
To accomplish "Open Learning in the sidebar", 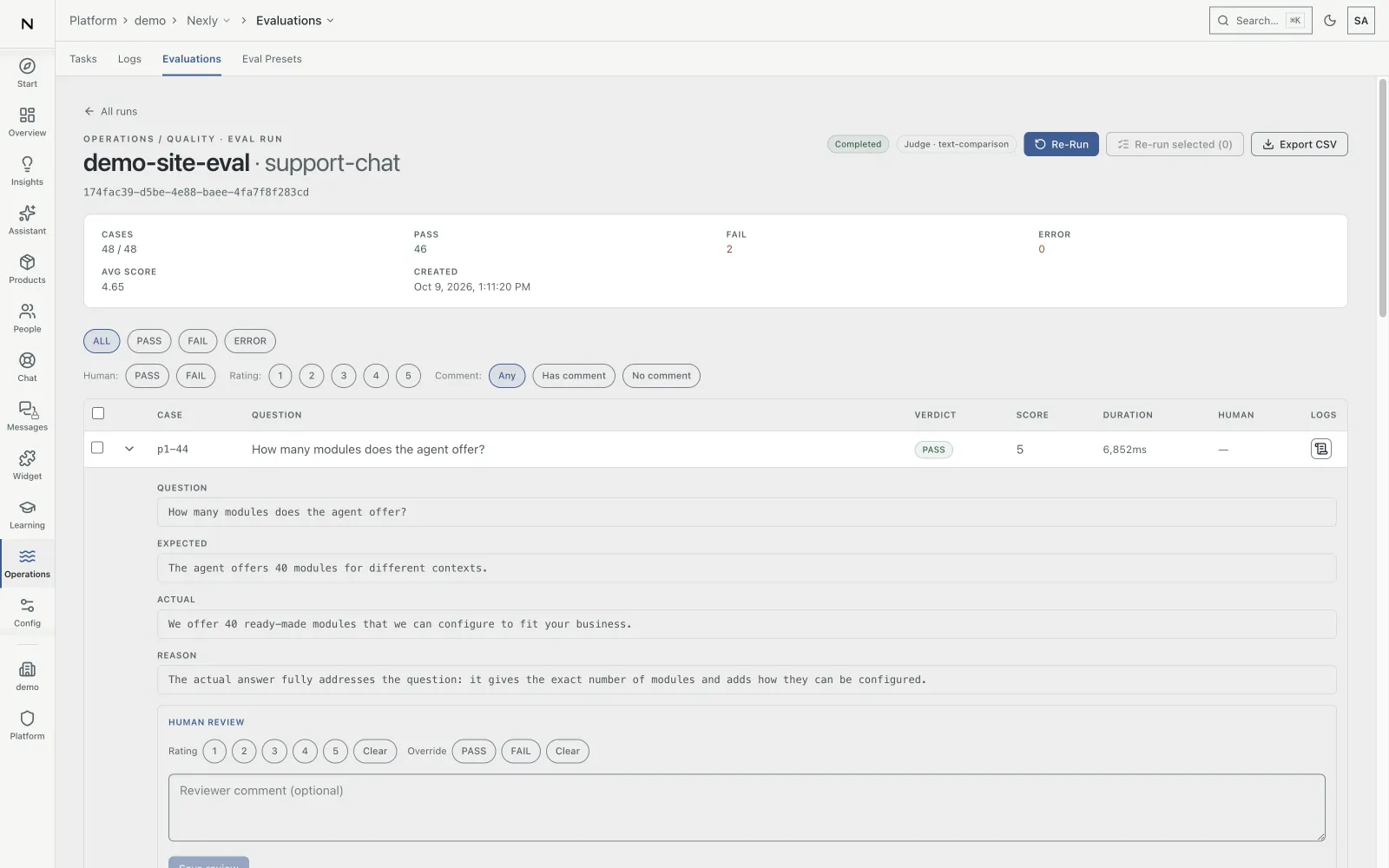I will (27, 515).
